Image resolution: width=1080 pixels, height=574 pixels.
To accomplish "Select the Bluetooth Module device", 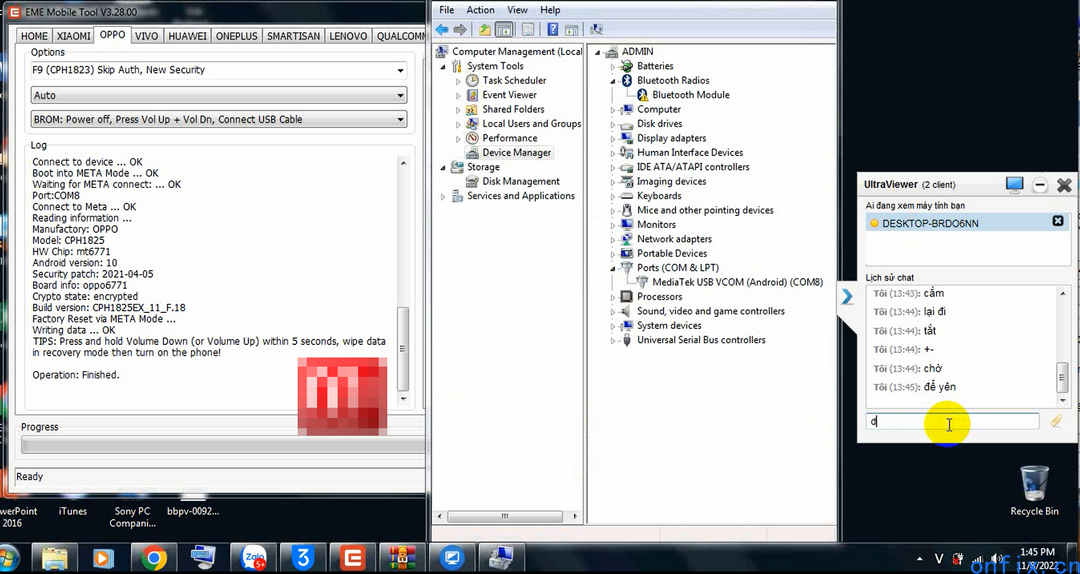I will coord(691,95).
